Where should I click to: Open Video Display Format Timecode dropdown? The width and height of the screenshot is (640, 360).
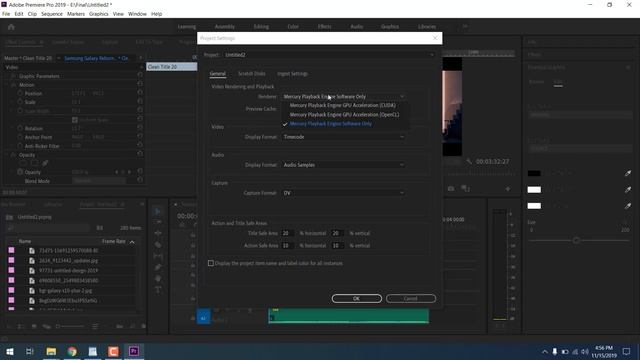[343, 137]
